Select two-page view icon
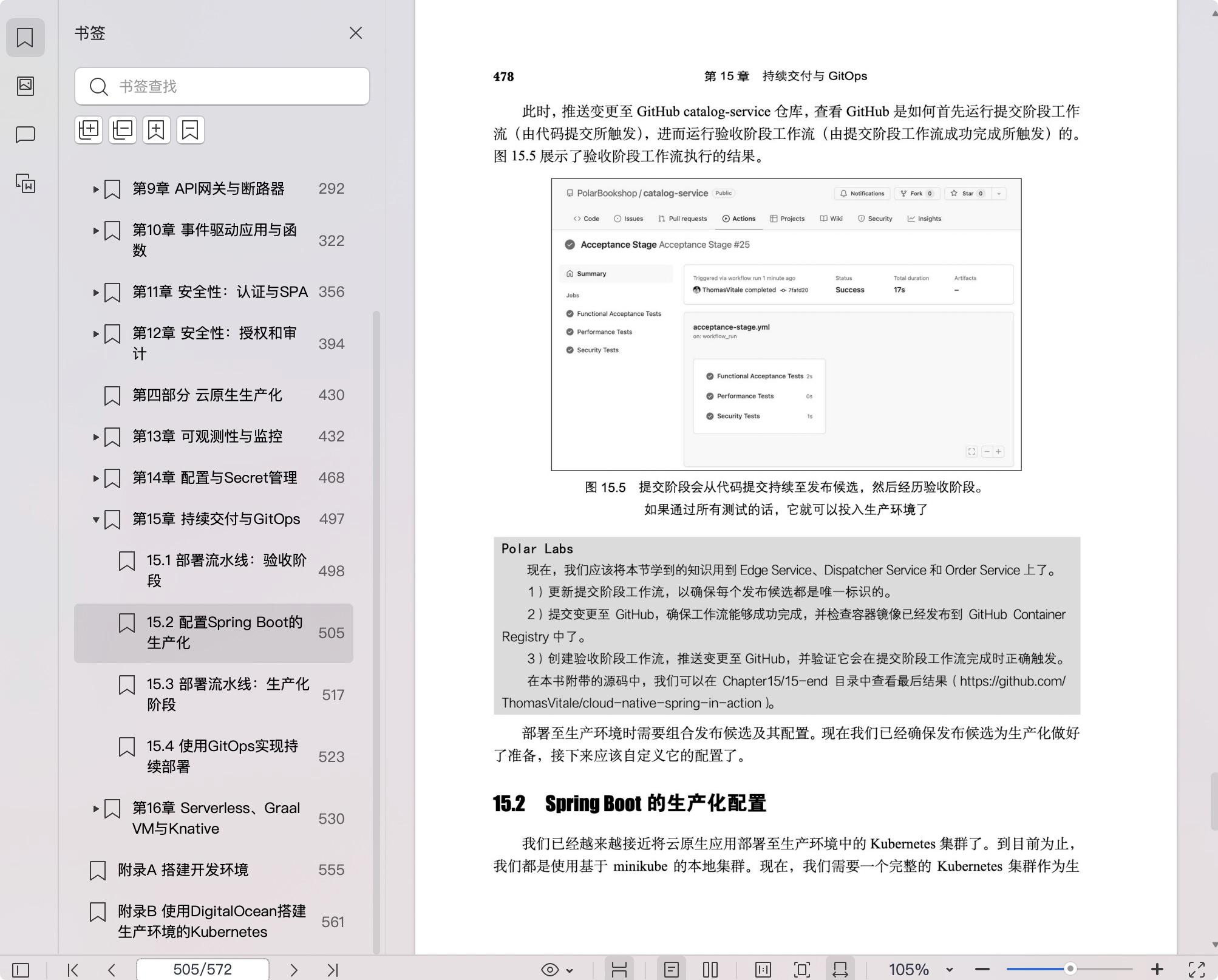 click(710, 970)
